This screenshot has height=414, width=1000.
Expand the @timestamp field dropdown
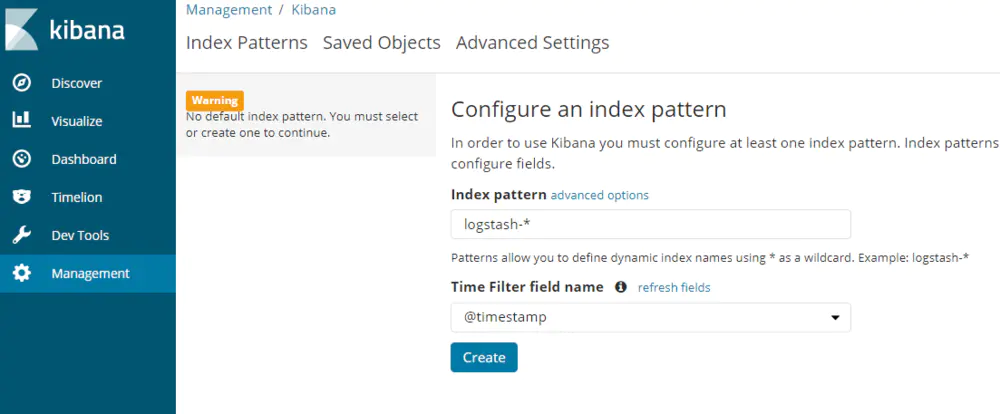coord(640,318)
